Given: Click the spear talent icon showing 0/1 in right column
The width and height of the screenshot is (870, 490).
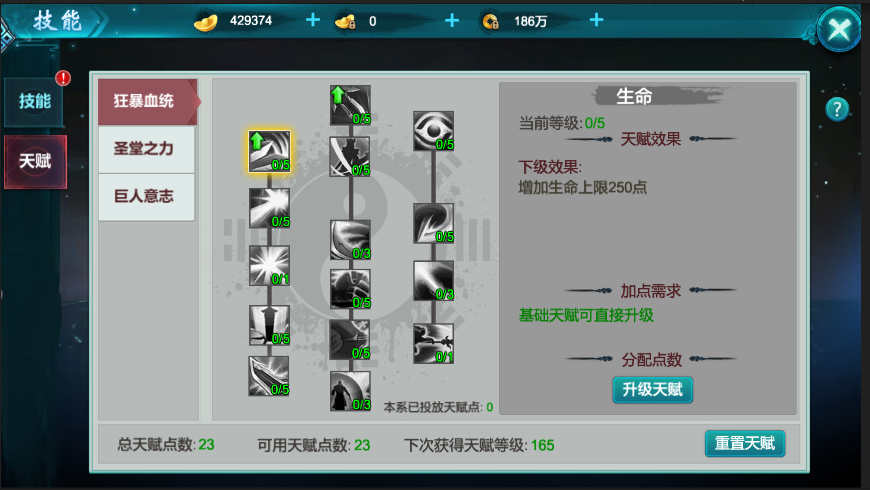Looking at the screenshot, I should click(433, 343).
